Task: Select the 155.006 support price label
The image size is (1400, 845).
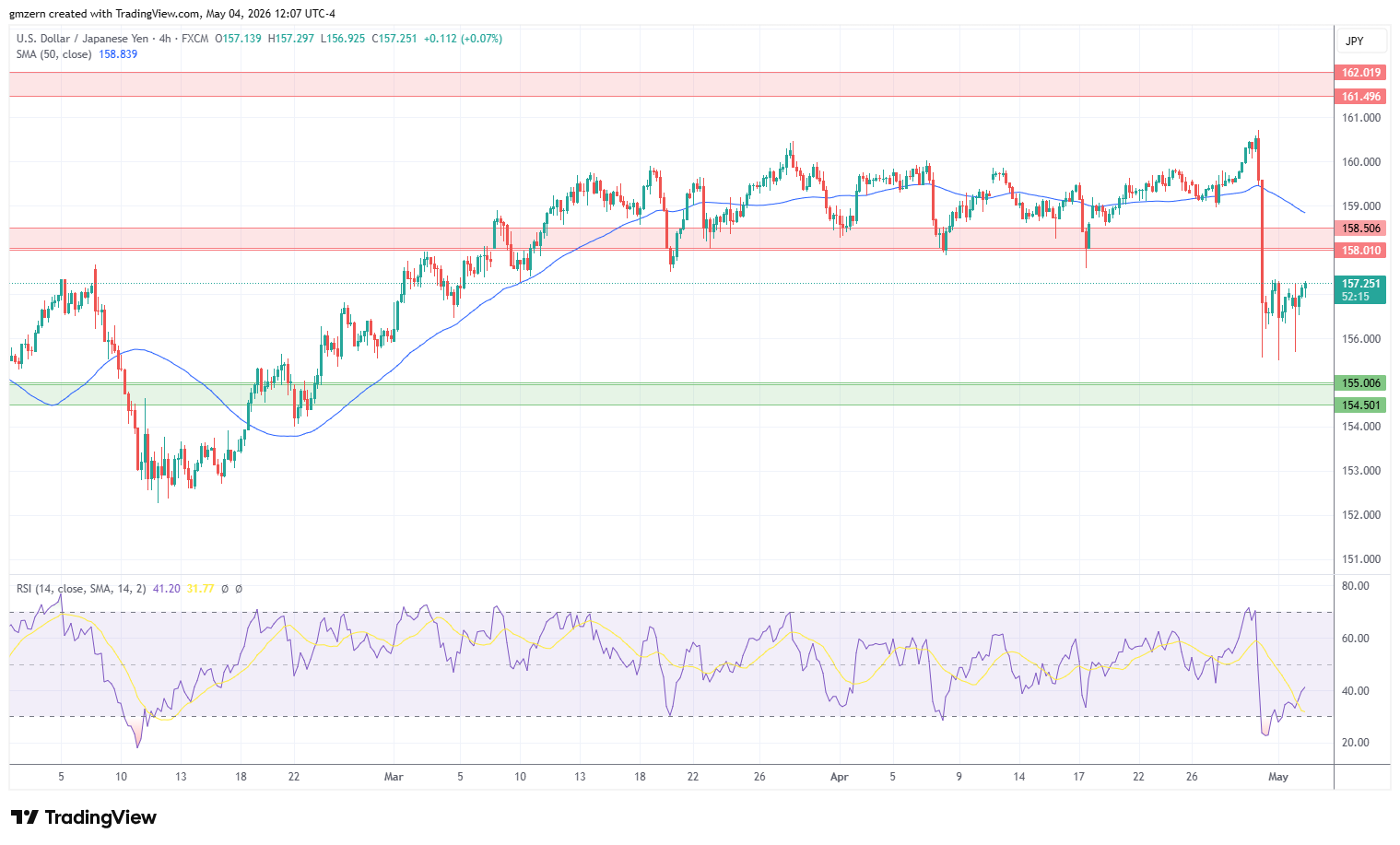Action: click(x=1360, y=383)
